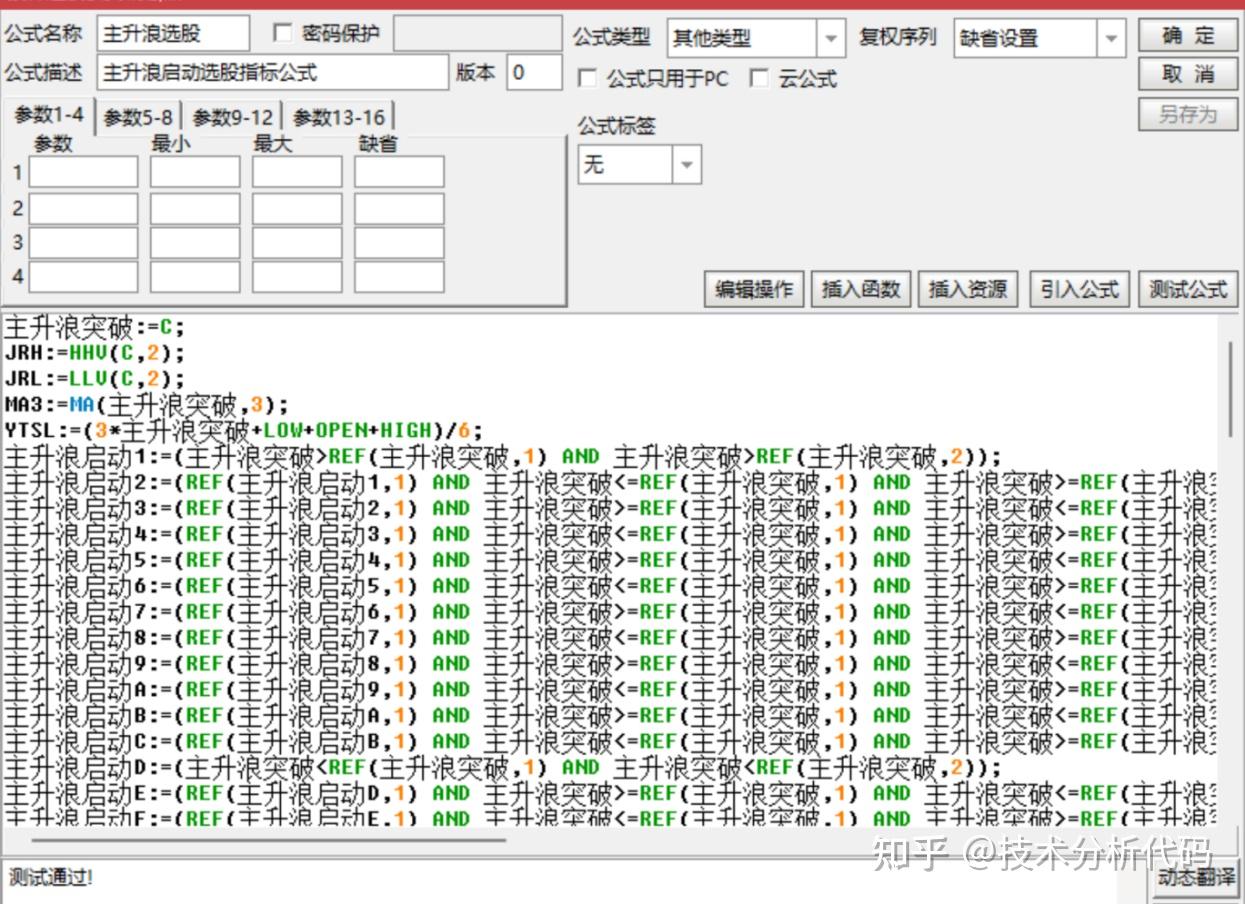This screenshot has height=905, width=1245.
Task: Click code line defining 主升浪启动5
Action: point(609,561)
